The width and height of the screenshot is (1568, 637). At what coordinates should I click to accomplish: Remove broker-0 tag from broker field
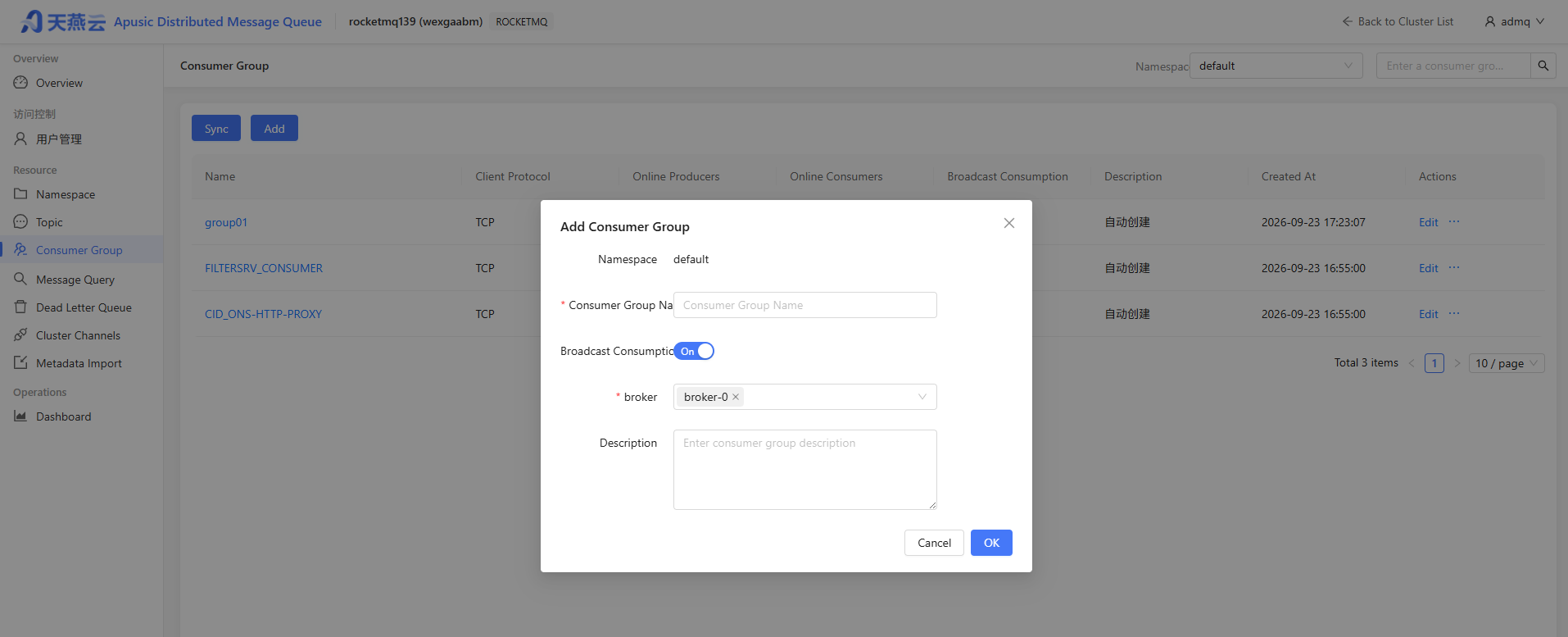coord(736,397)
